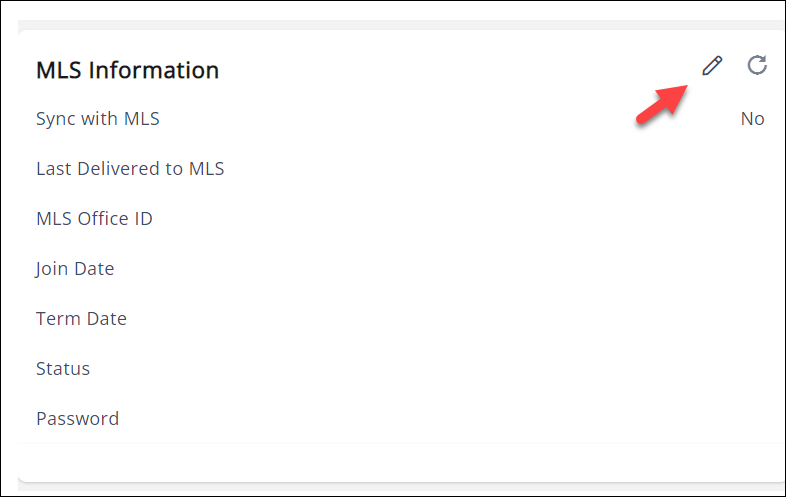Image resolution: width=786 pixels, height=497 pixels.
Task: Click the Sync with MLS label
Action: [98, 119]
